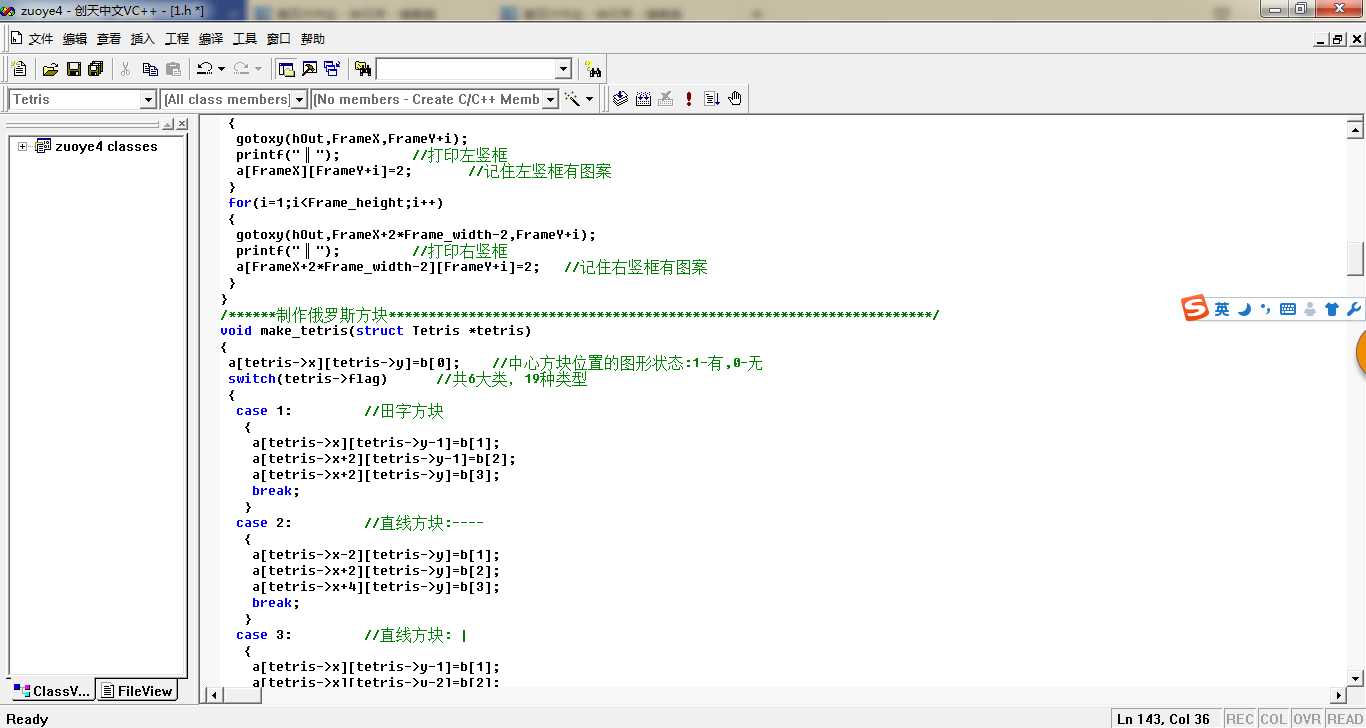Viewport: 1366px width, 728px height.
Task: Open the 文件 menu
Action: [40, 39]
